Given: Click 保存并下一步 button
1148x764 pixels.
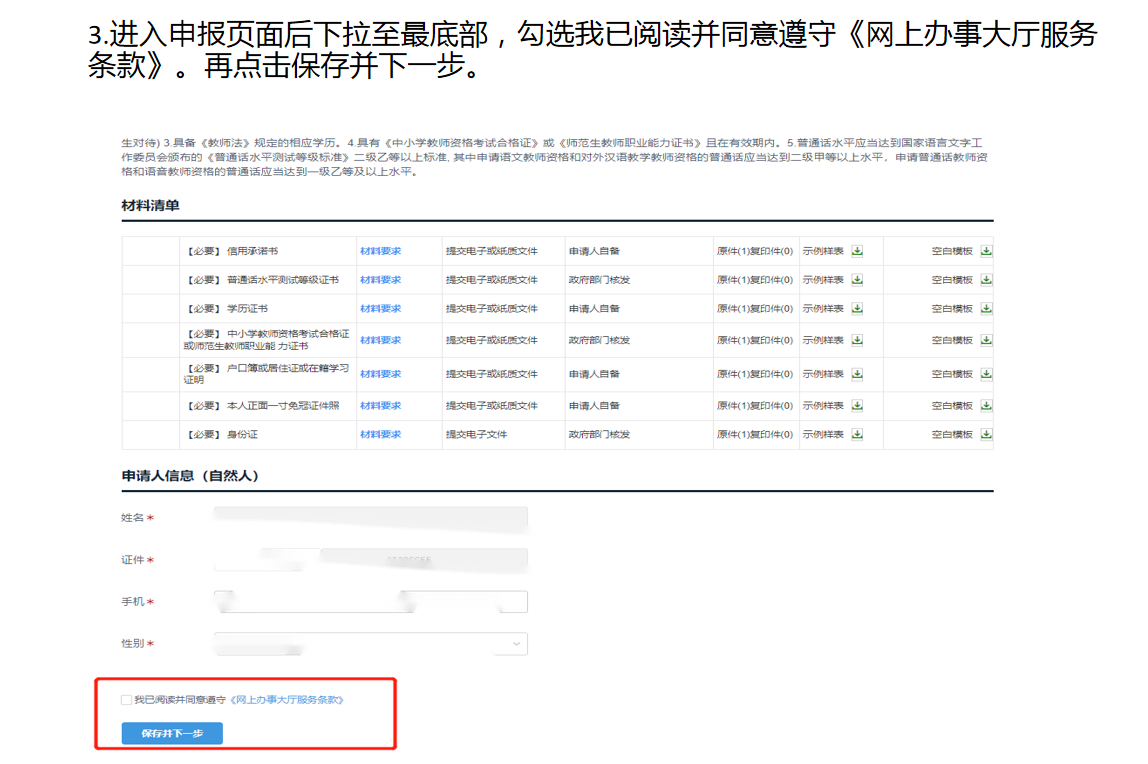Looking at the screenshot, I should click(172, 734).
